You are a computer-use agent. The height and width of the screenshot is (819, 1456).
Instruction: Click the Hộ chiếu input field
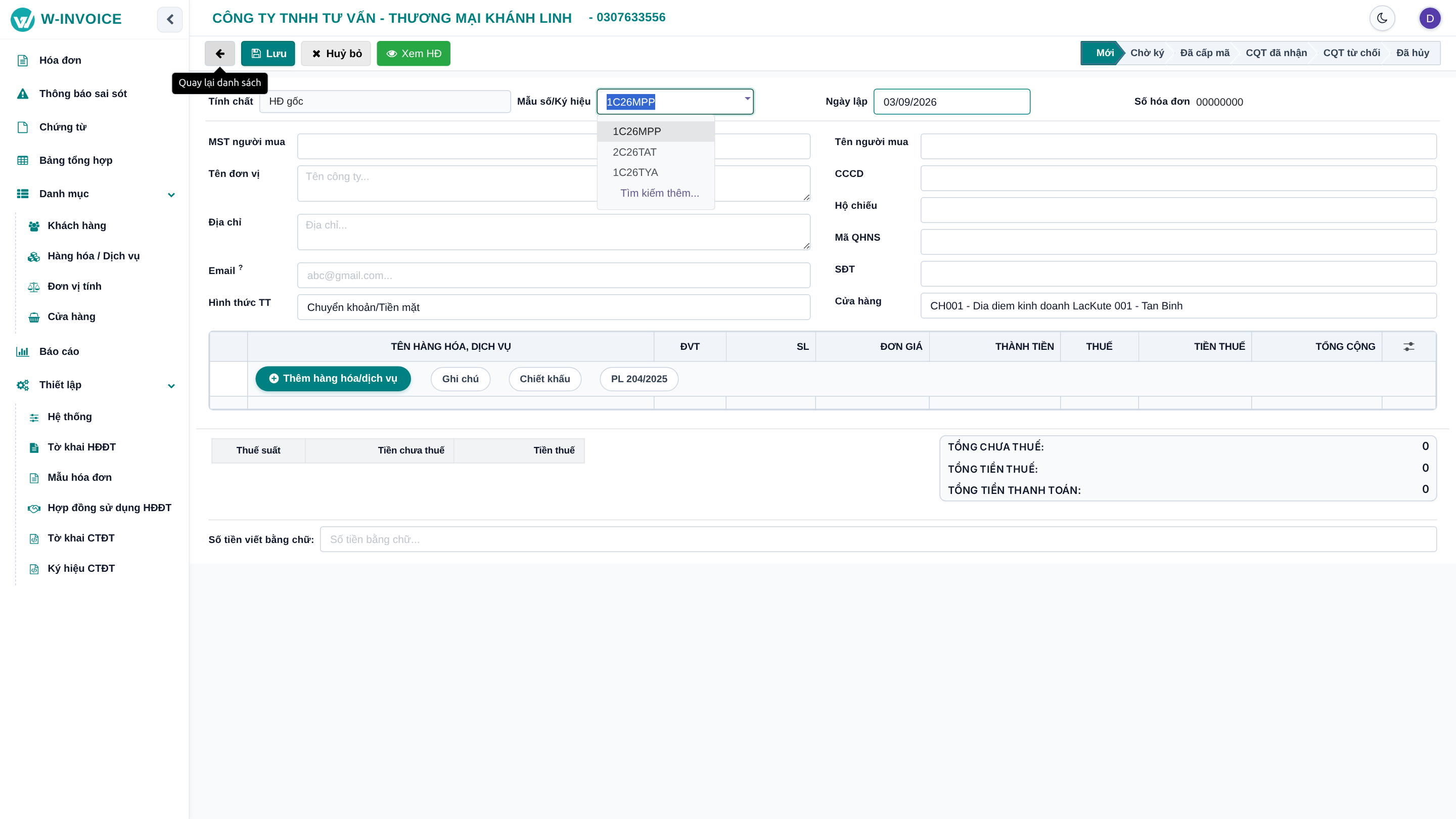click(x=1178, y=210)
